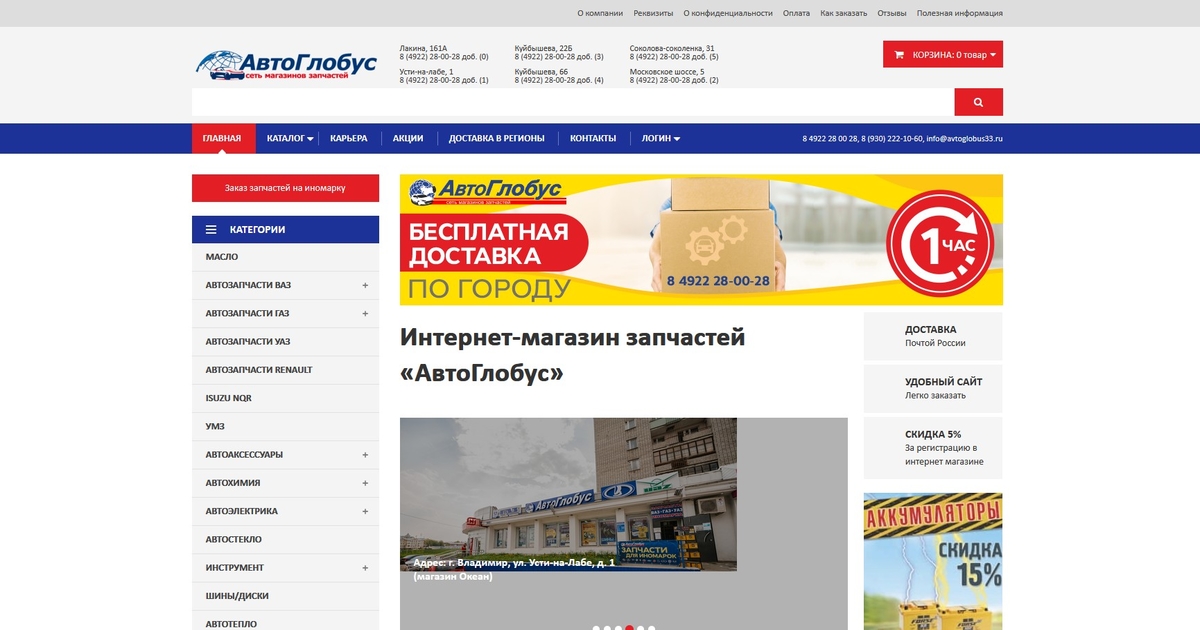The width and height of the screenshot is (1200, 630).
Task: Open the Полезная информация link
Action: (960, 13)
